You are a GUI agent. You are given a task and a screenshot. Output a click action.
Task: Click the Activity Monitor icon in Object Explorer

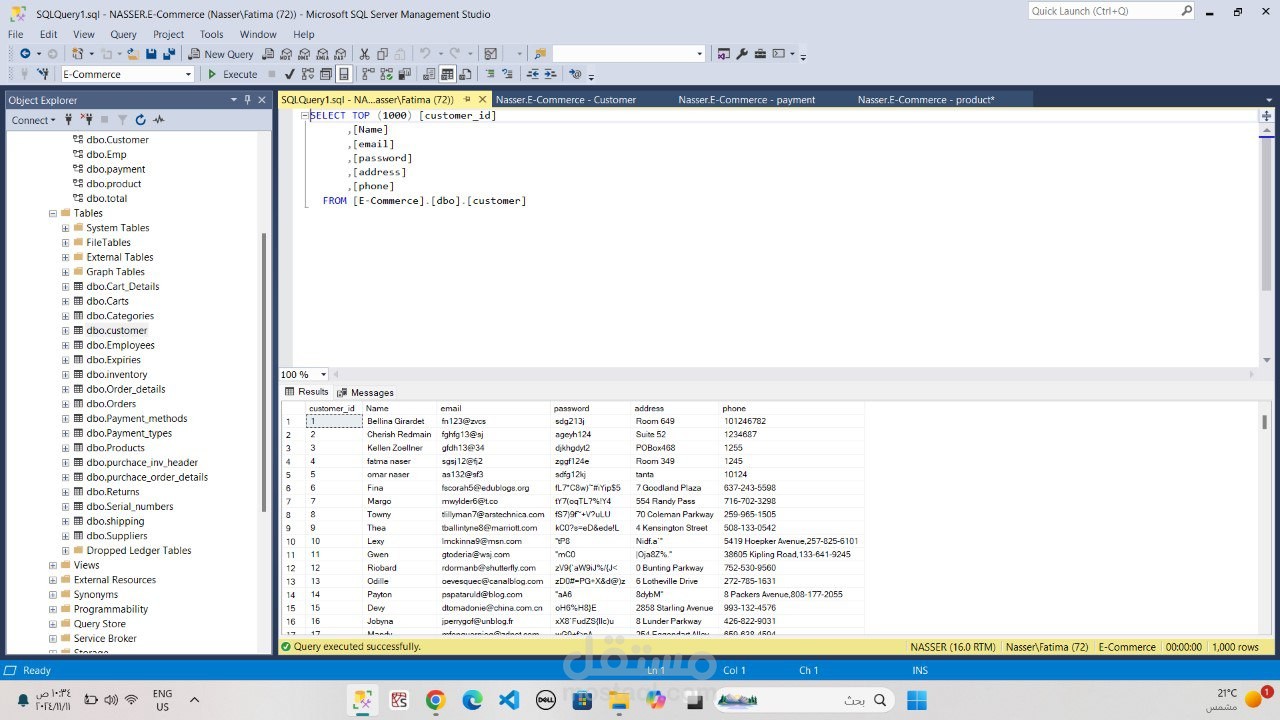pos(158,120)
